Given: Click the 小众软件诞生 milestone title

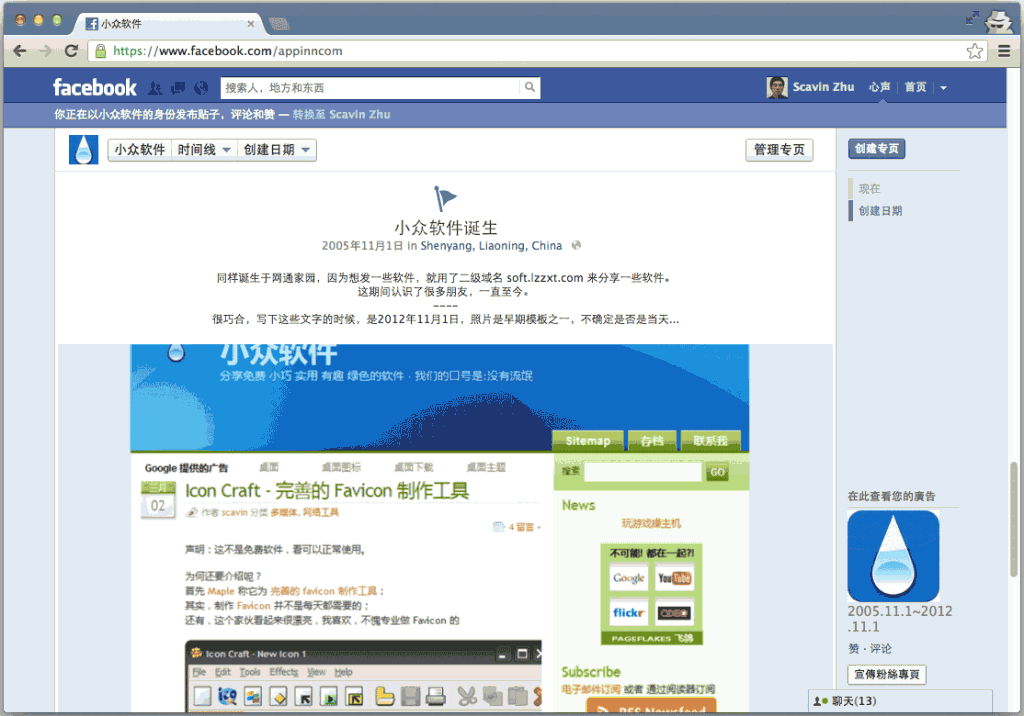Looking at the screenshot, I should pyautogui.click(x=445, y=228).
